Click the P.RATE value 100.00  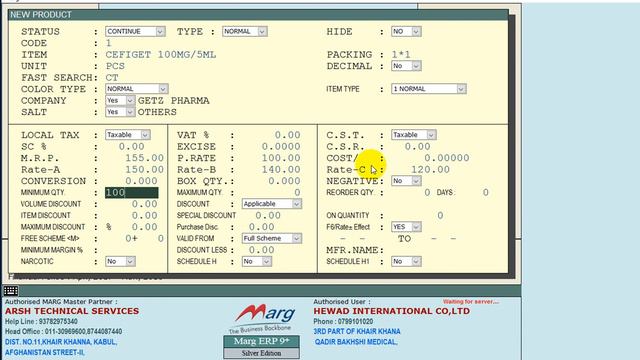[281, 158]
